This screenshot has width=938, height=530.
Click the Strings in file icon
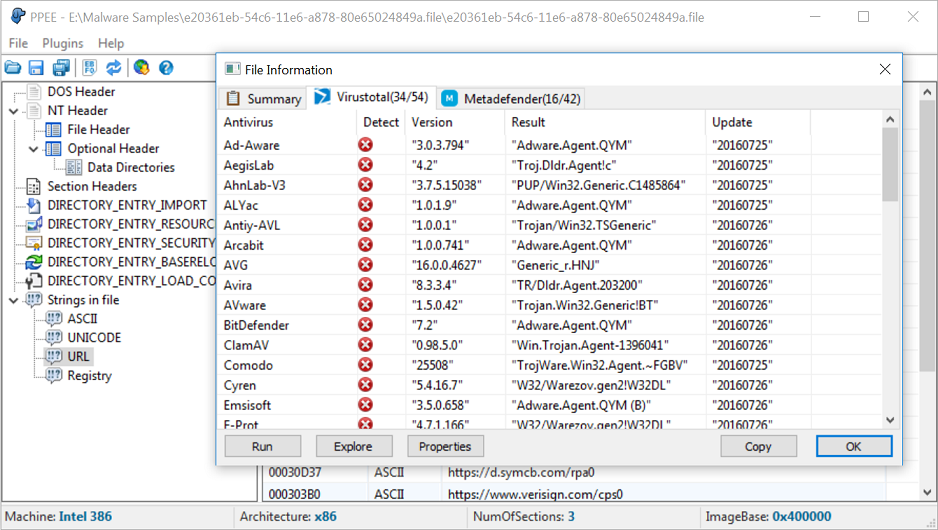(x=34, y=300)
